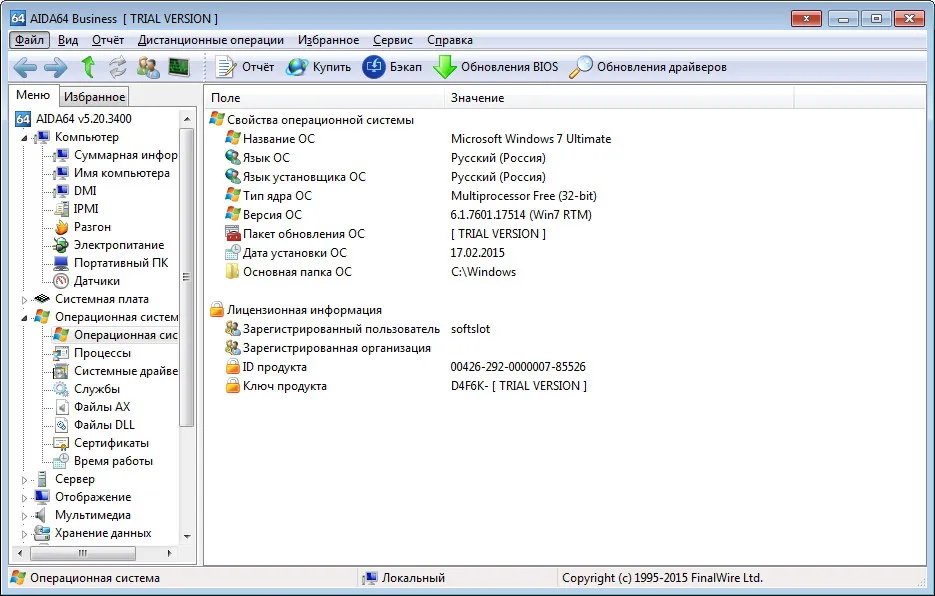This screenshot has width=935, height=596.
Task: Click the forward arrow toolbar icon
Action: point(56,67)
